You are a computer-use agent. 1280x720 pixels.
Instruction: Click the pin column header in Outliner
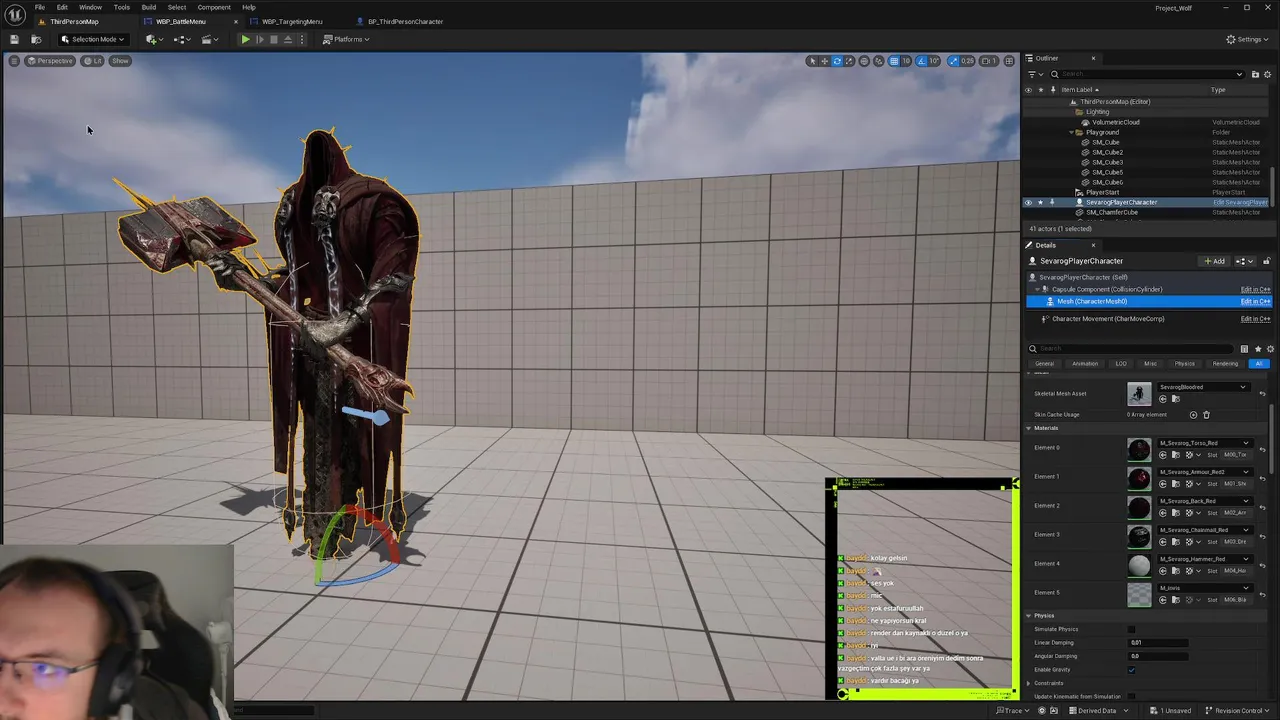1052,90
